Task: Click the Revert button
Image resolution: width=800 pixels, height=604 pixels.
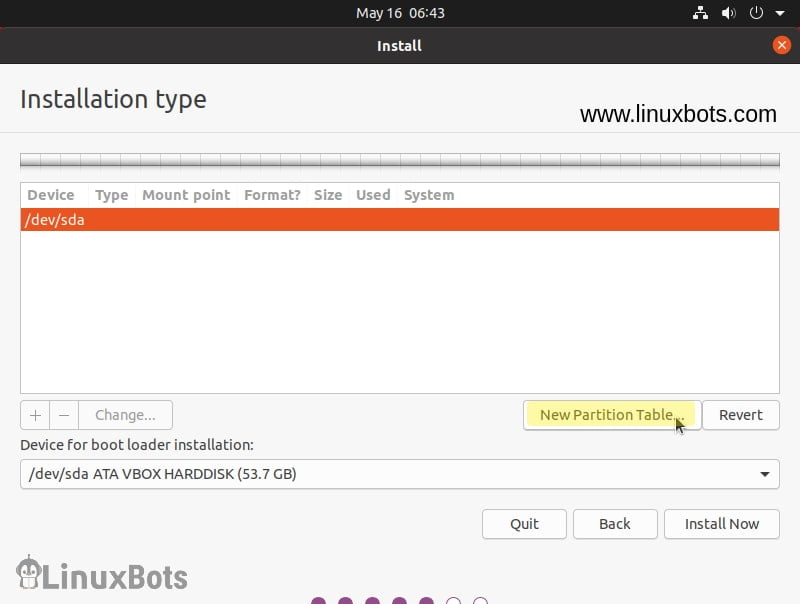Action: click(741, 414)
